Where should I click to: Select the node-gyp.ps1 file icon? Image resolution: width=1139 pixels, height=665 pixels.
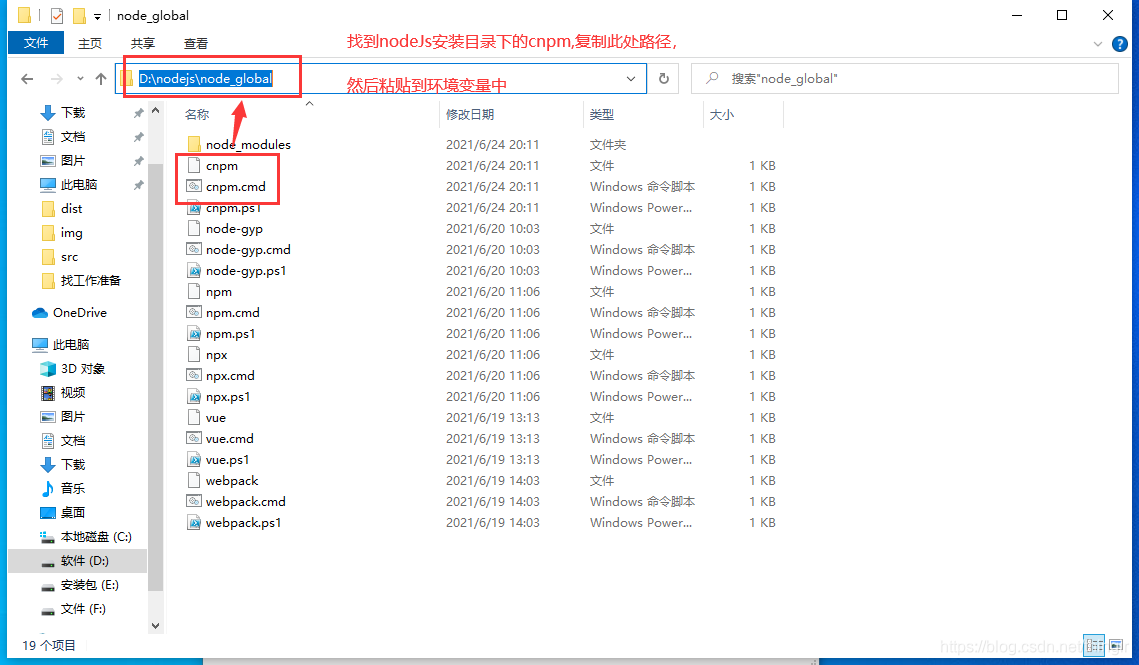pos(194,271)
